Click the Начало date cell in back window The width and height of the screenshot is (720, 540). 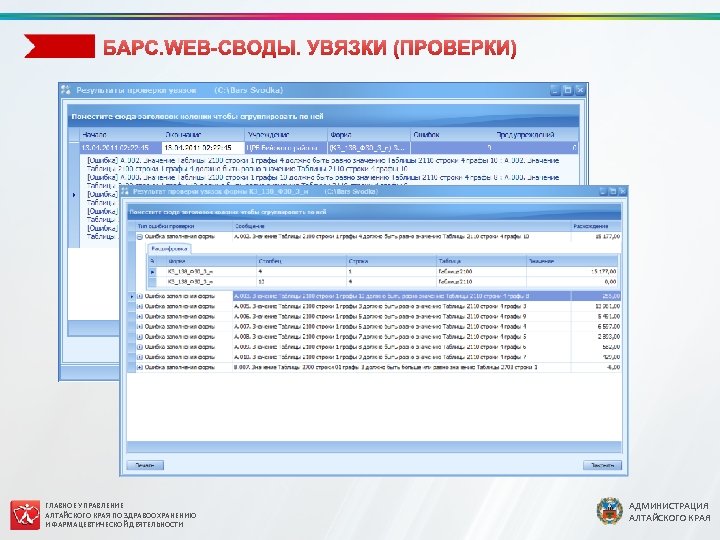pos(121,148)
